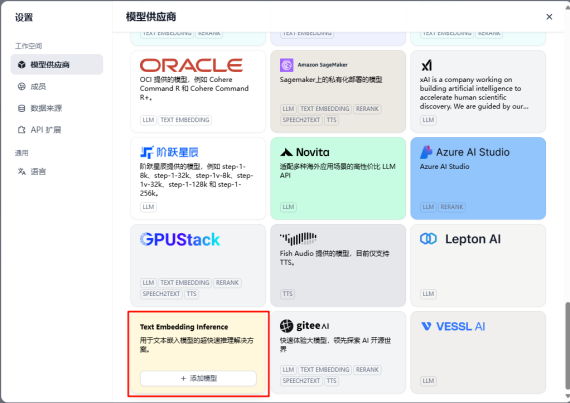Click the Fish Audio description text
This screenshot has width=570, height=403.
click(334, 258)
